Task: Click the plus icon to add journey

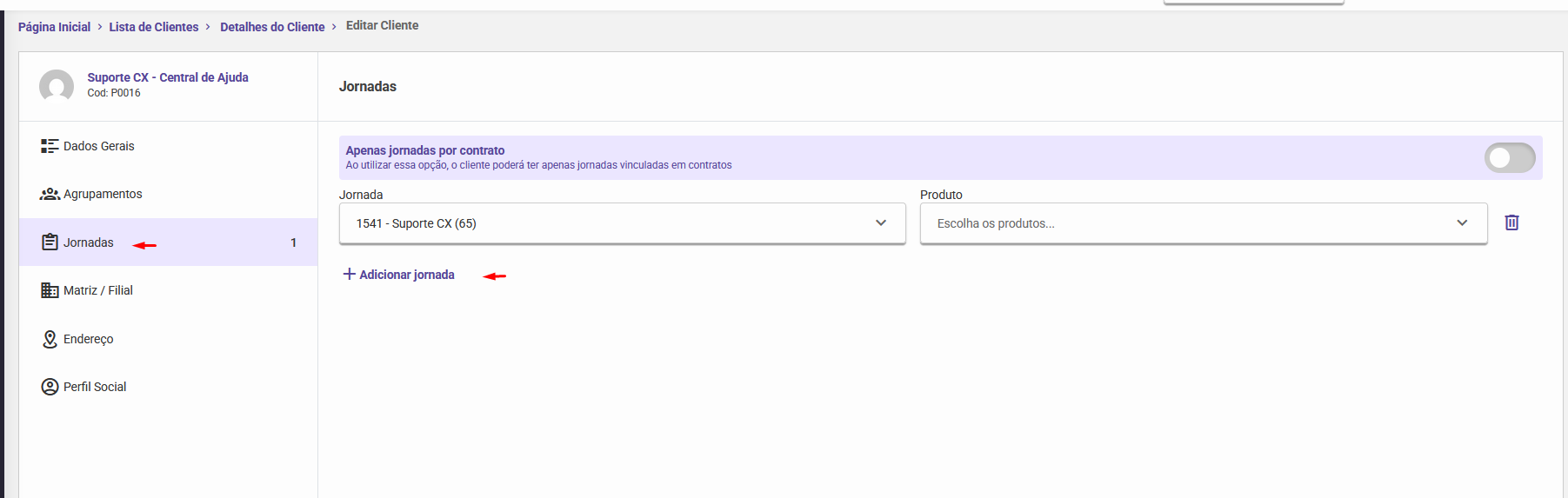Action: point(349,275)
